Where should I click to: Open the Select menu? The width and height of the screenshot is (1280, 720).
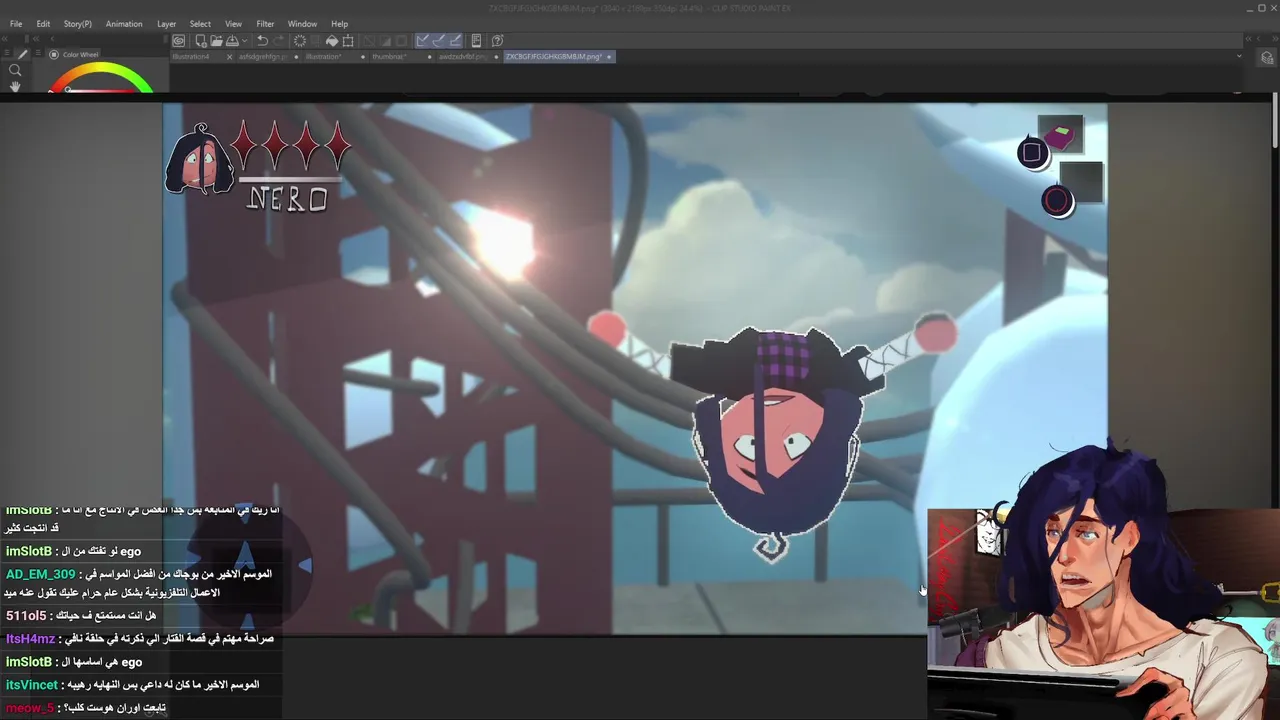200,24
